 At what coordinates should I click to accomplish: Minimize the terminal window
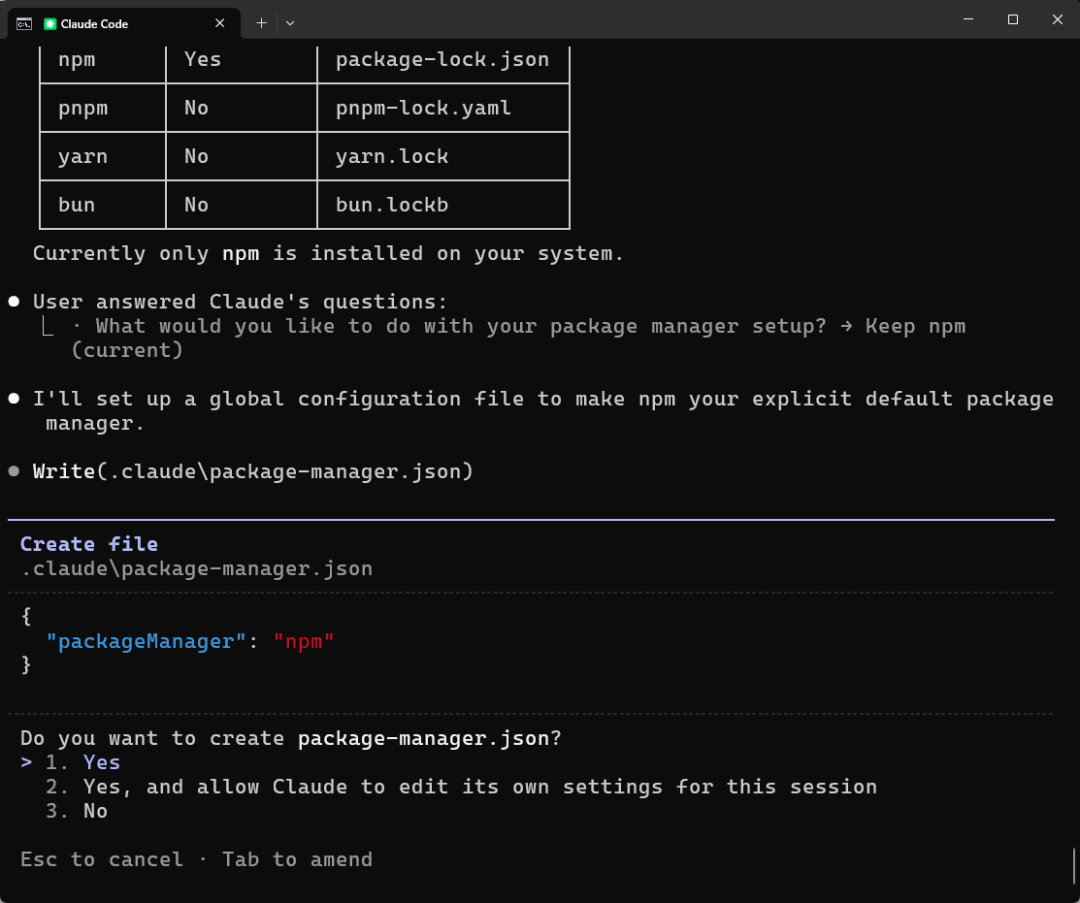(x=968, y=20)
